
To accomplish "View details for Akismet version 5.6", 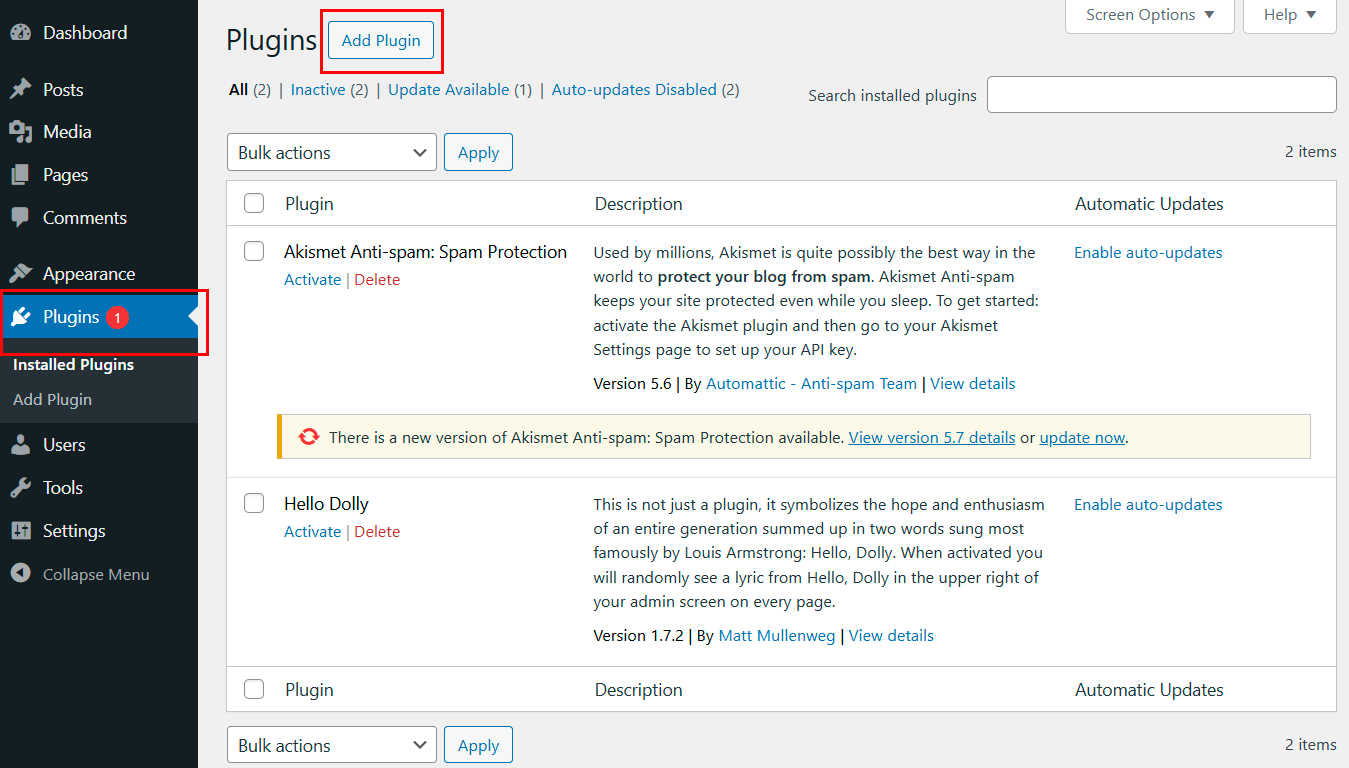I will tap(973, 384).
